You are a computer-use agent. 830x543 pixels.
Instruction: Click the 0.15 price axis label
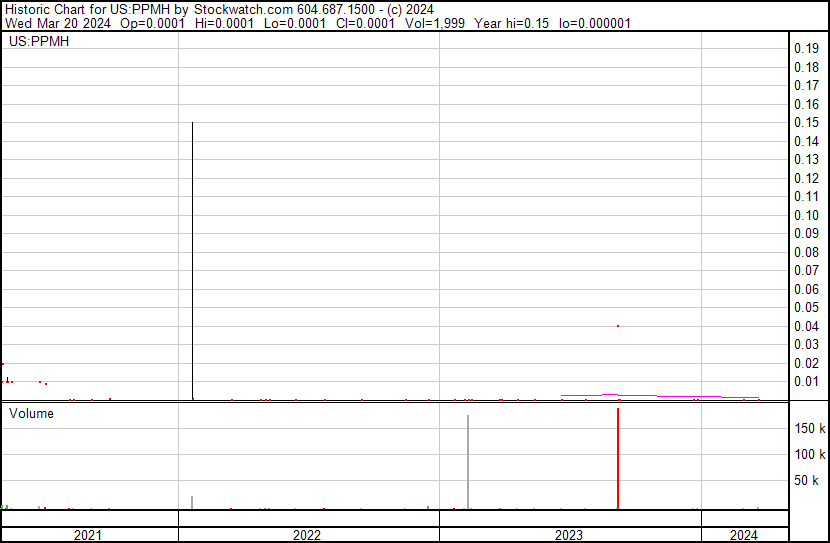(x=805, y=123)
